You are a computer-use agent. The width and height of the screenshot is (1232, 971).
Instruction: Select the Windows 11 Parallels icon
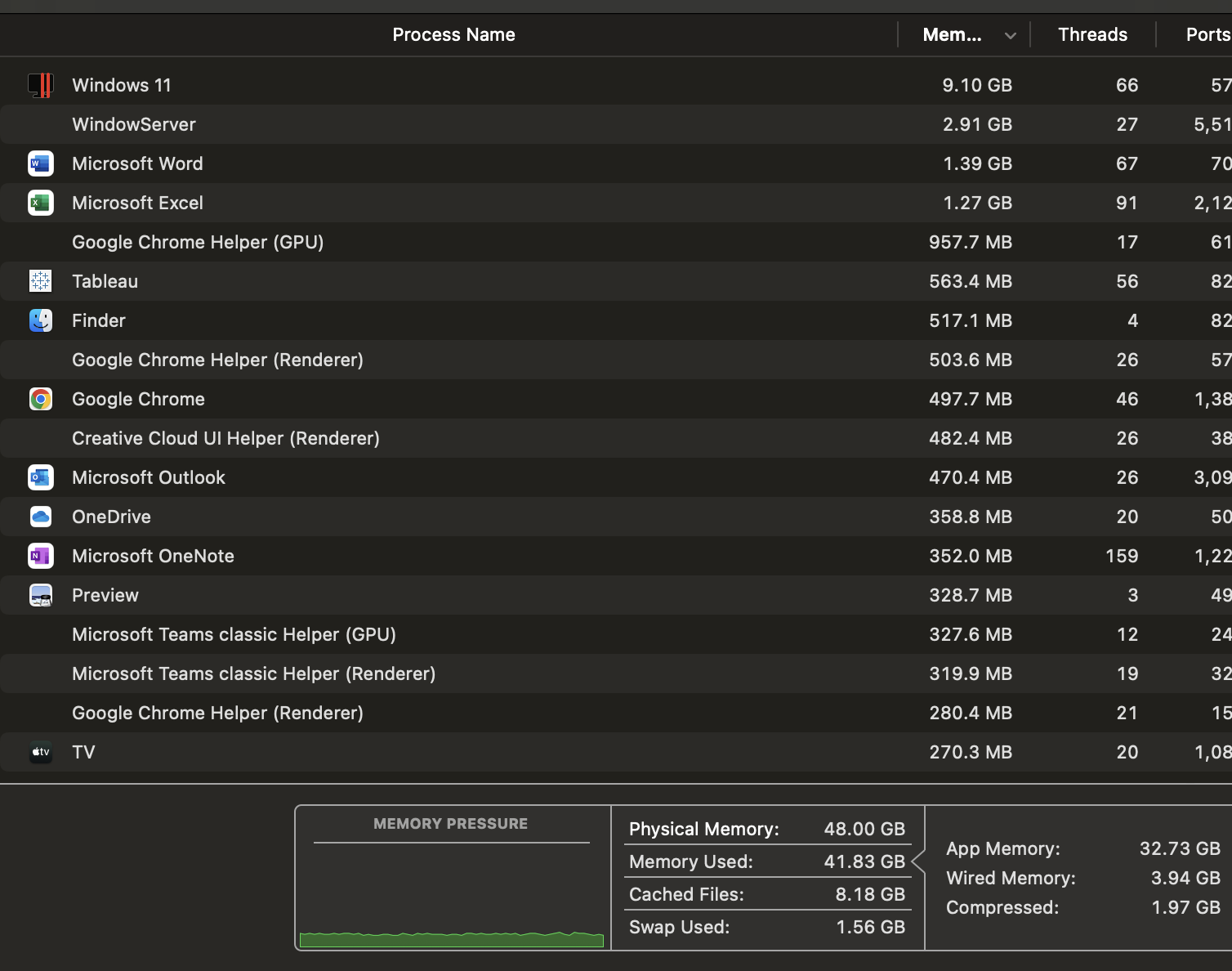point(41,85)
